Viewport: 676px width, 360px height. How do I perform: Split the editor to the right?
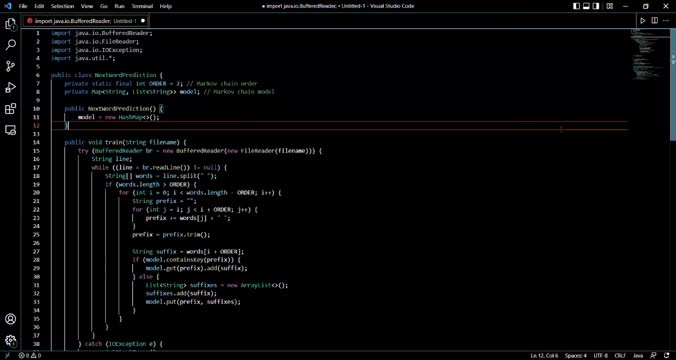[654, 20]
